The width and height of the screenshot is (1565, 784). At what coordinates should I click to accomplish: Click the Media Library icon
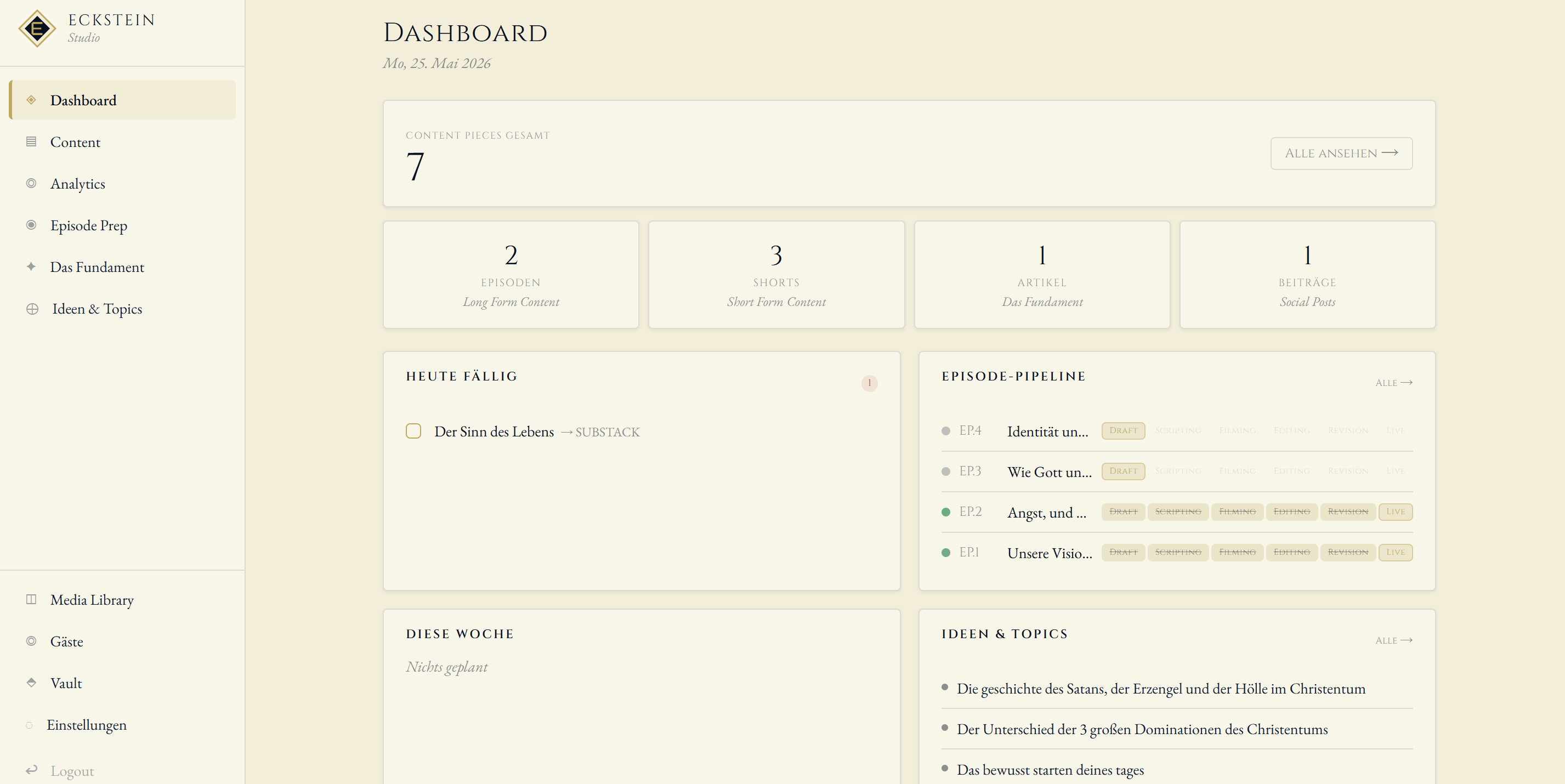coord(31,599)
